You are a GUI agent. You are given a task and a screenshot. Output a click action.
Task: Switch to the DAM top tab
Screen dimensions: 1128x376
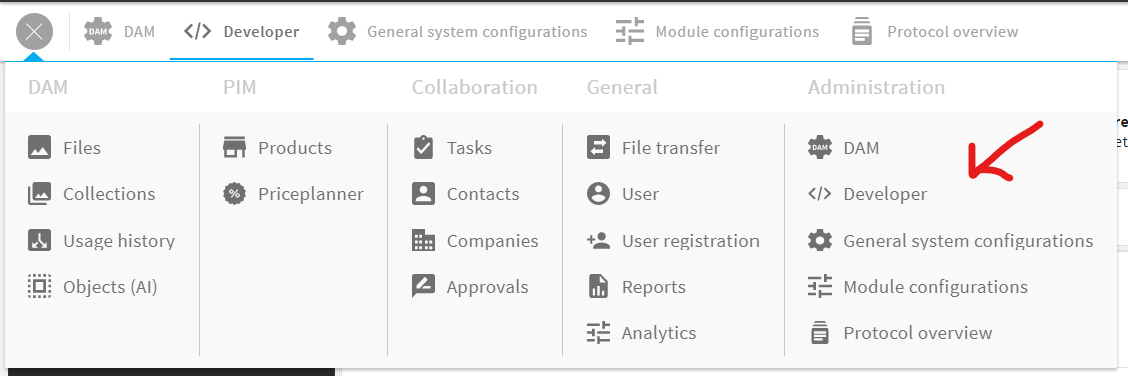pyautogui.click(x=119, y=32)
